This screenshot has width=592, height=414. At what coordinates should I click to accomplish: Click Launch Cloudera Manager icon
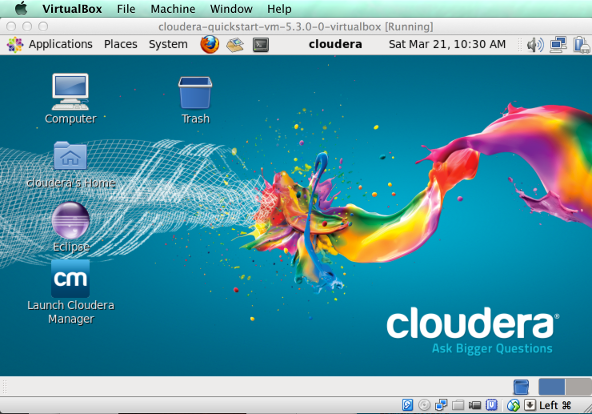point(71,292)
